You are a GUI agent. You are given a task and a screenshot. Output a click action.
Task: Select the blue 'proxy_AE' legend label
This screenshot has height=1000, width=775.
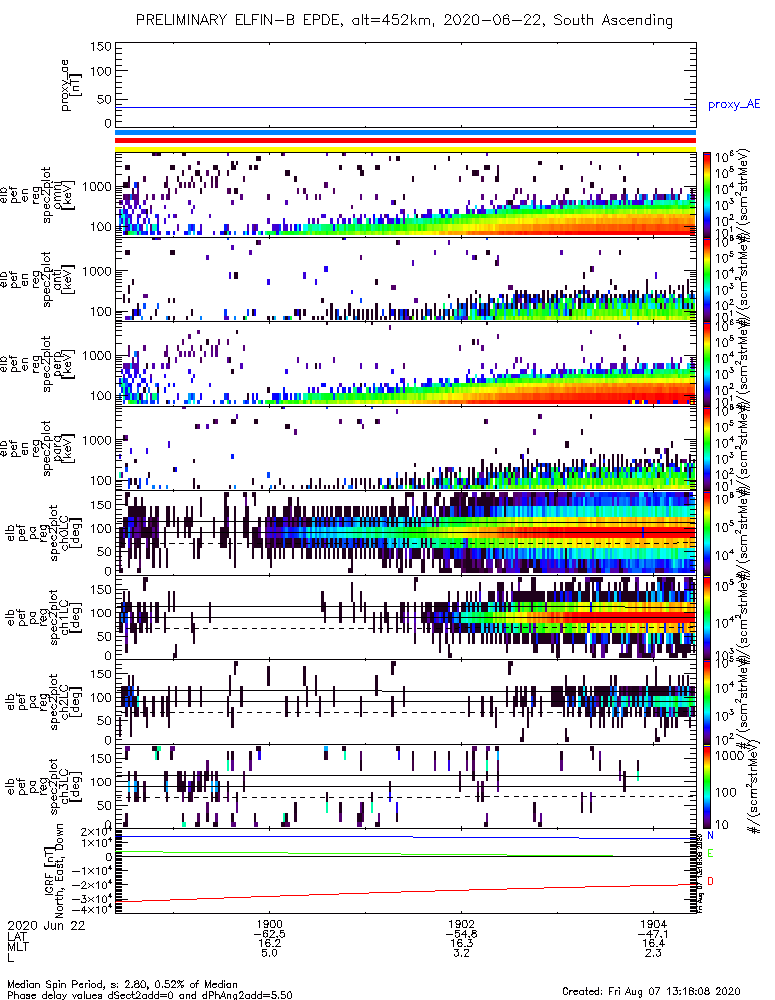(734, 105)
